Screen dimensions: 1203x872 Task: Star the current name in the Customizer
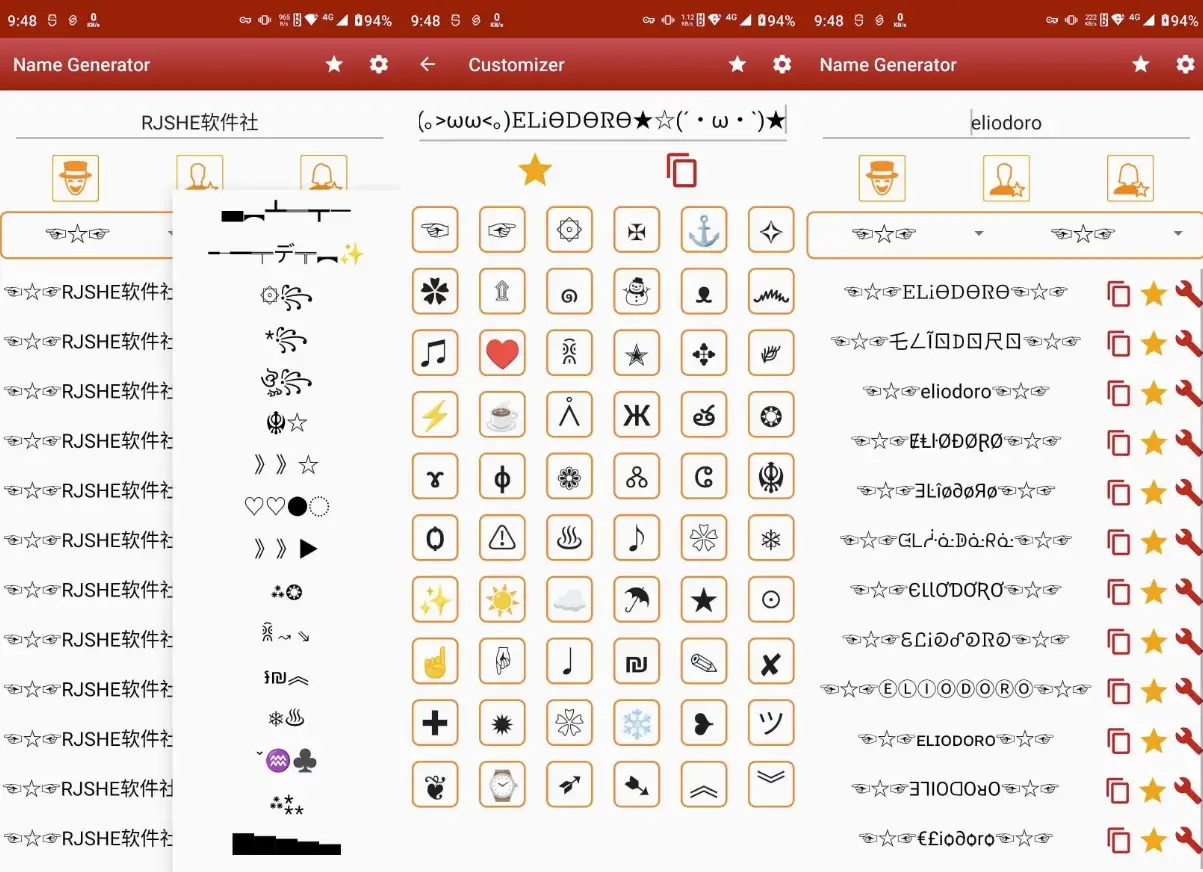point(535,170)
